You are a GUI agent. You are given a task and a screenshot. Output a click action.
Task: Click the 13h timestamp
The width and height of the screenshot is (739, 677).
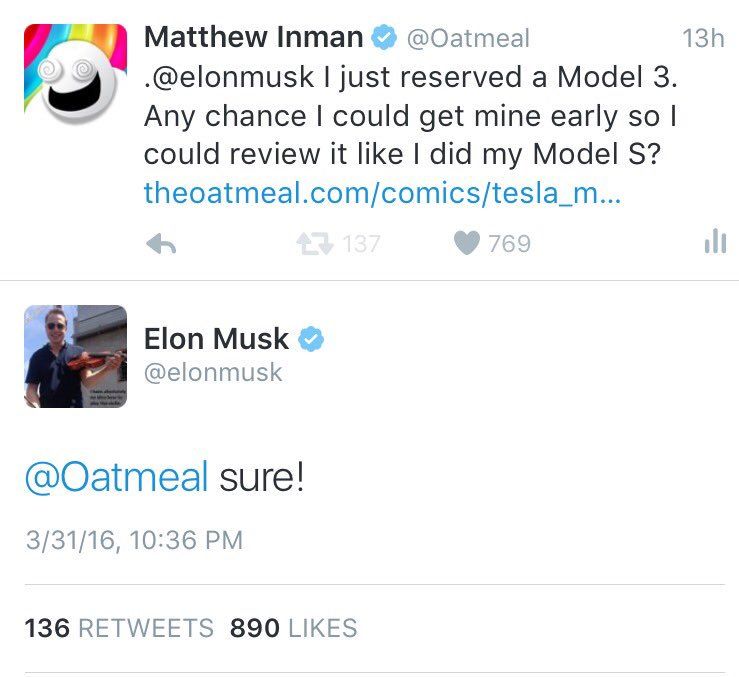[x=702, y=39]
